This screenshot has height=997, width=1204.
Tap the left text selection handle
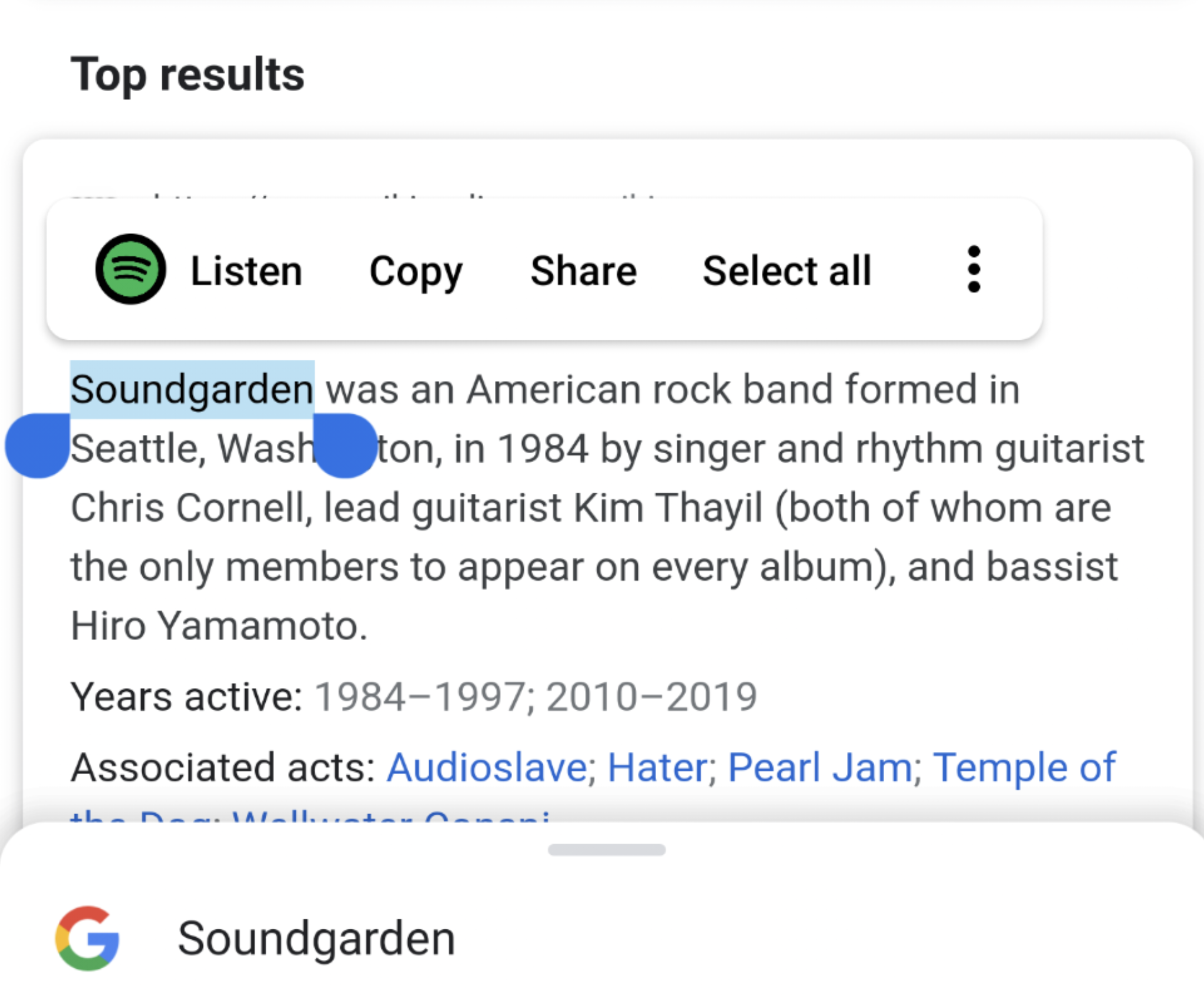pyautogui.click(x=38, y=446)
